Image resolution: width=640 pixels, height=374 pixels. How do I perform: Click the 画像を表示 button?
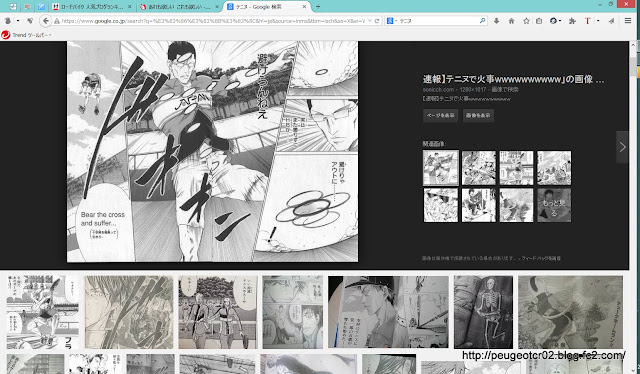click(x=478, y=116)
